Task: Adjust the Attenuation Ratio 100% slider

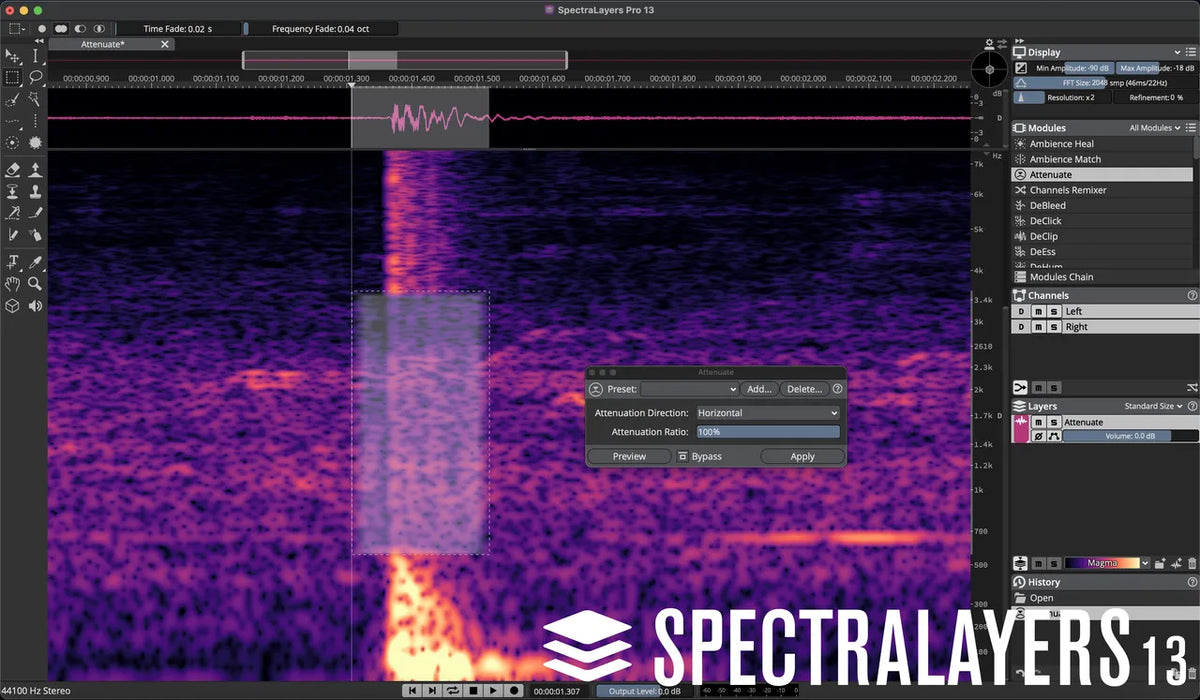Action: 768,432
